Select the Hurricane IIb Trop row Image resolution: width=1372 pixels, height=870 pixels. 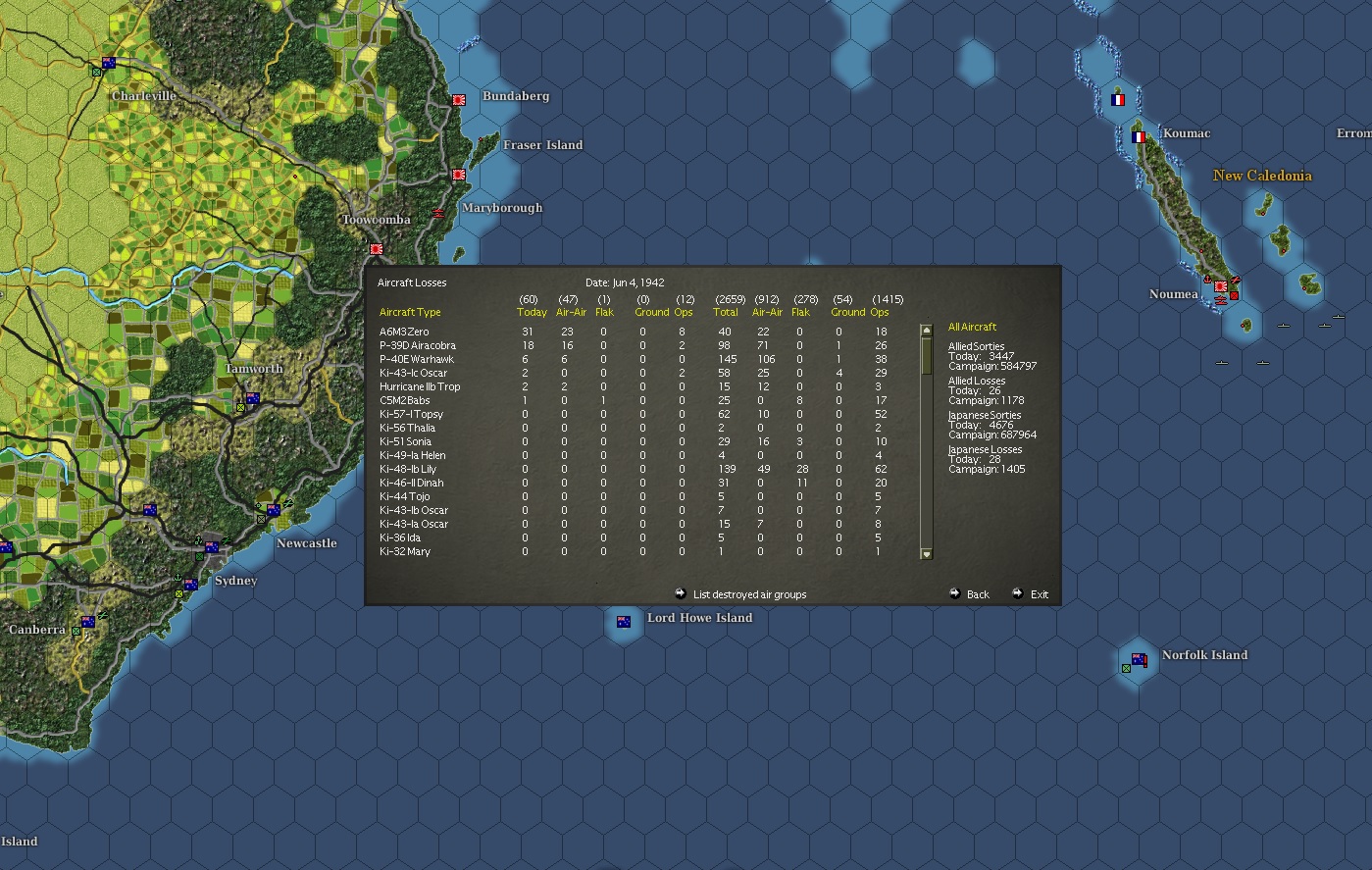click(x=635, y=386)
